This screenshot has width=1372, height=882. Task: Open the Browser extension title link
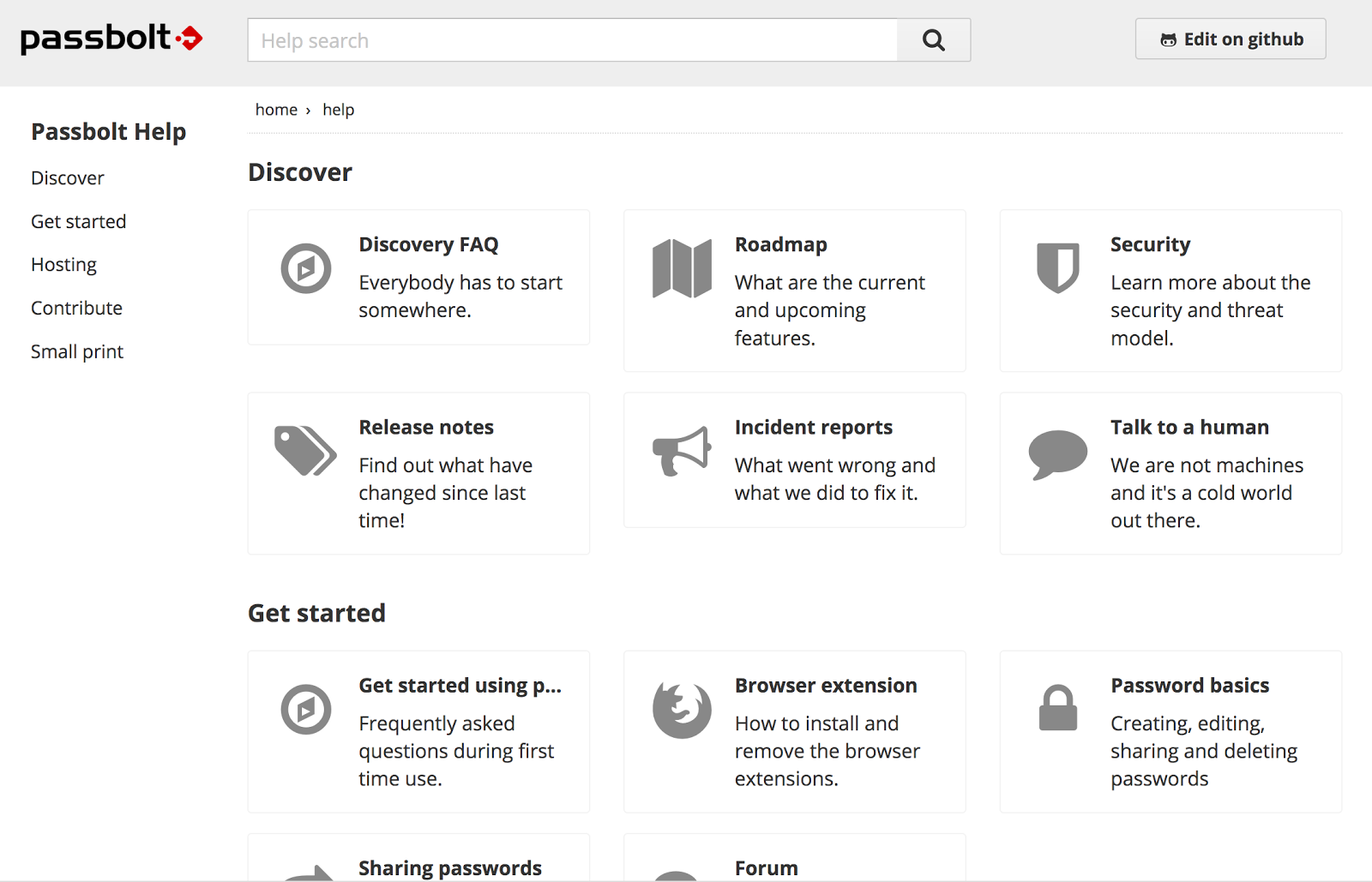826,686
